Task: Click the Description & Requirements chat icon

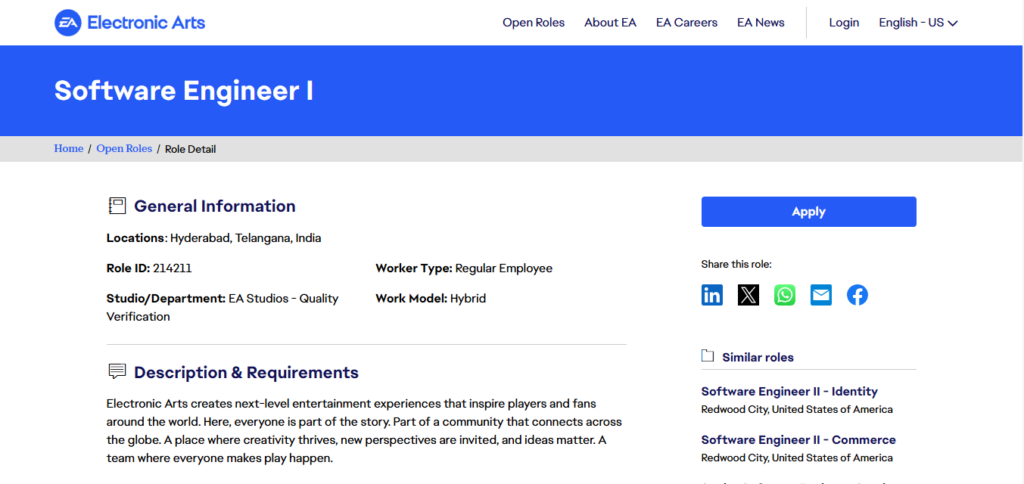Action: point(116,372)
